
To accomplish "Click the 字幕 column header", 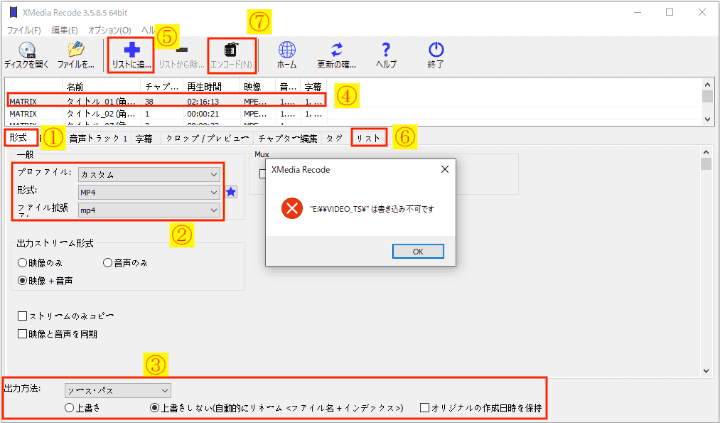I will (314, 86).
